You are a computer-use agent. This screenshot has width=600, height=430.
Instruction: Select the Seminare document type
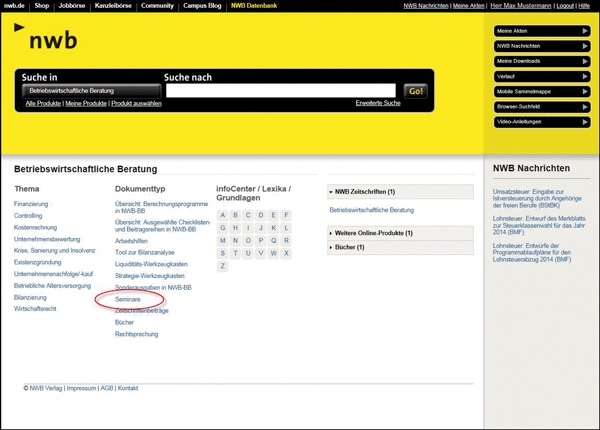tap(127, 299)
